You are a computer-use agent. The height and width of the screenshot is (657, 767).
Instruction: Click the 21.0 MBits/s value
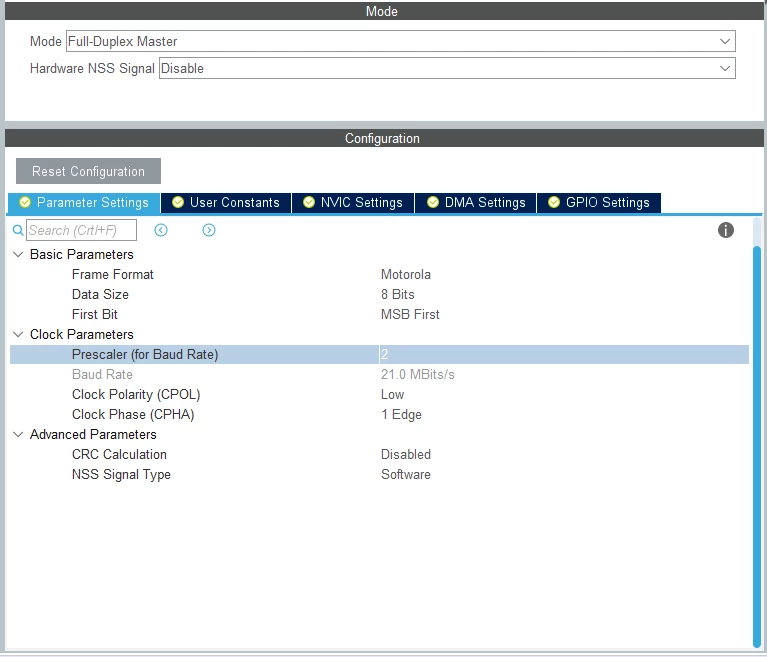(x=417, y=375)
